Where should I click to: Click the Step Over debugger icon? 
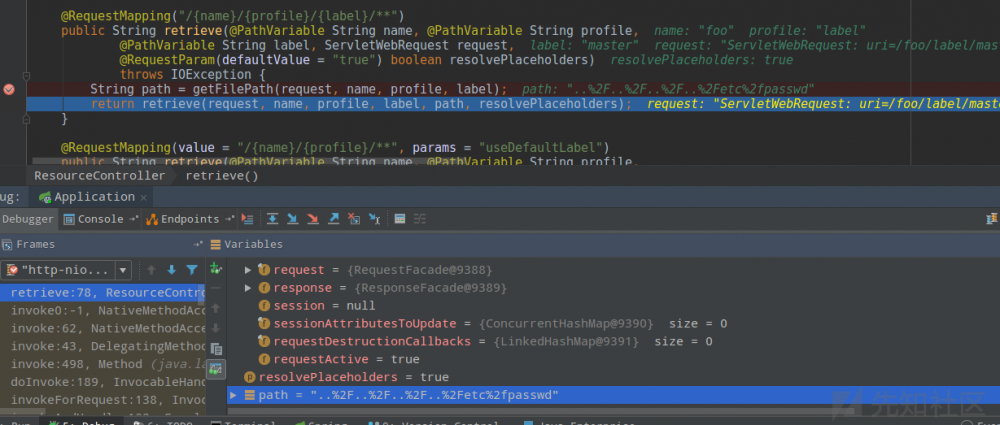pos(272,219)
